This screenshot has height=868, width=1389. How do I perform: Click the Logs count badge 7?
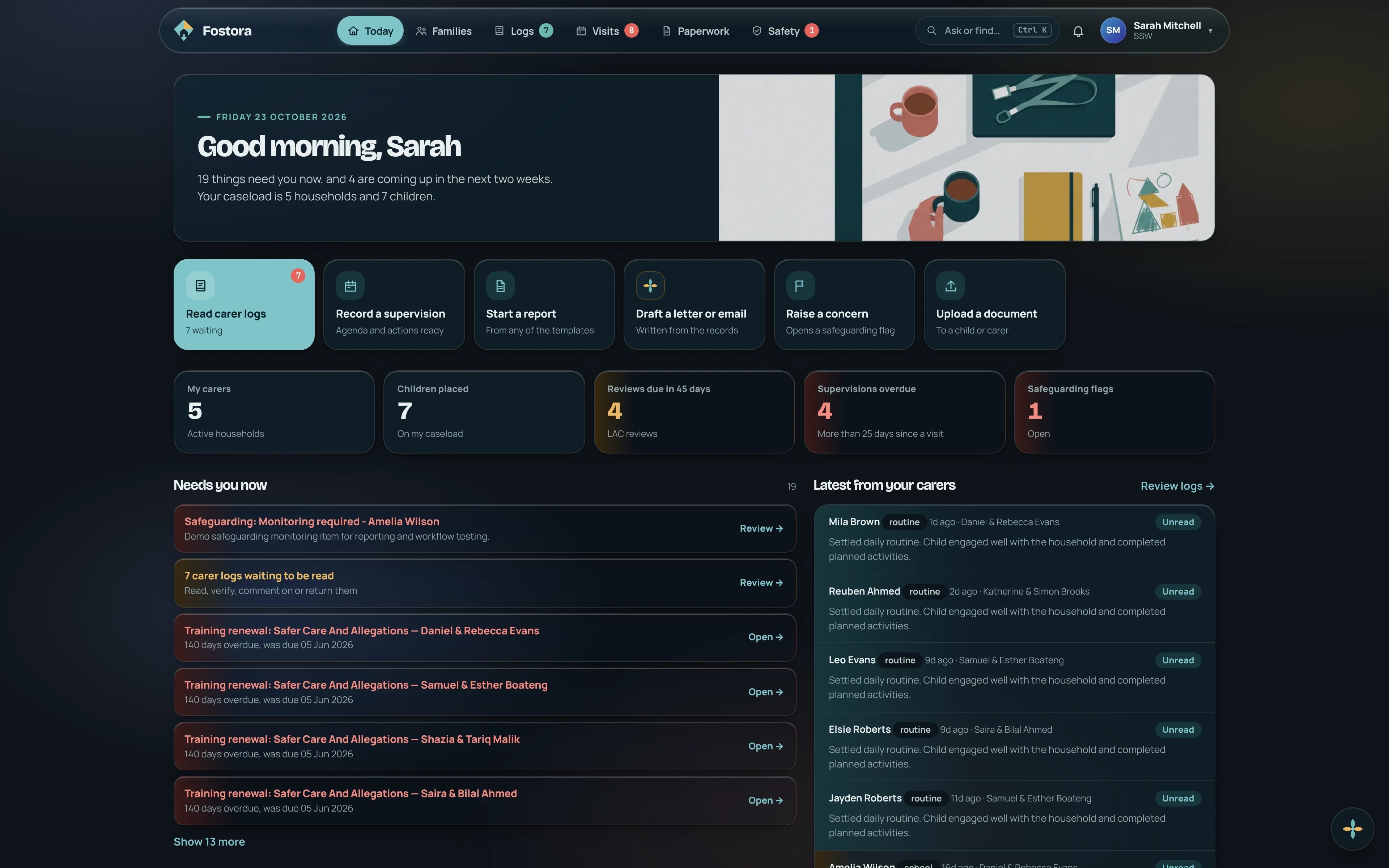[x=546, y=30]
